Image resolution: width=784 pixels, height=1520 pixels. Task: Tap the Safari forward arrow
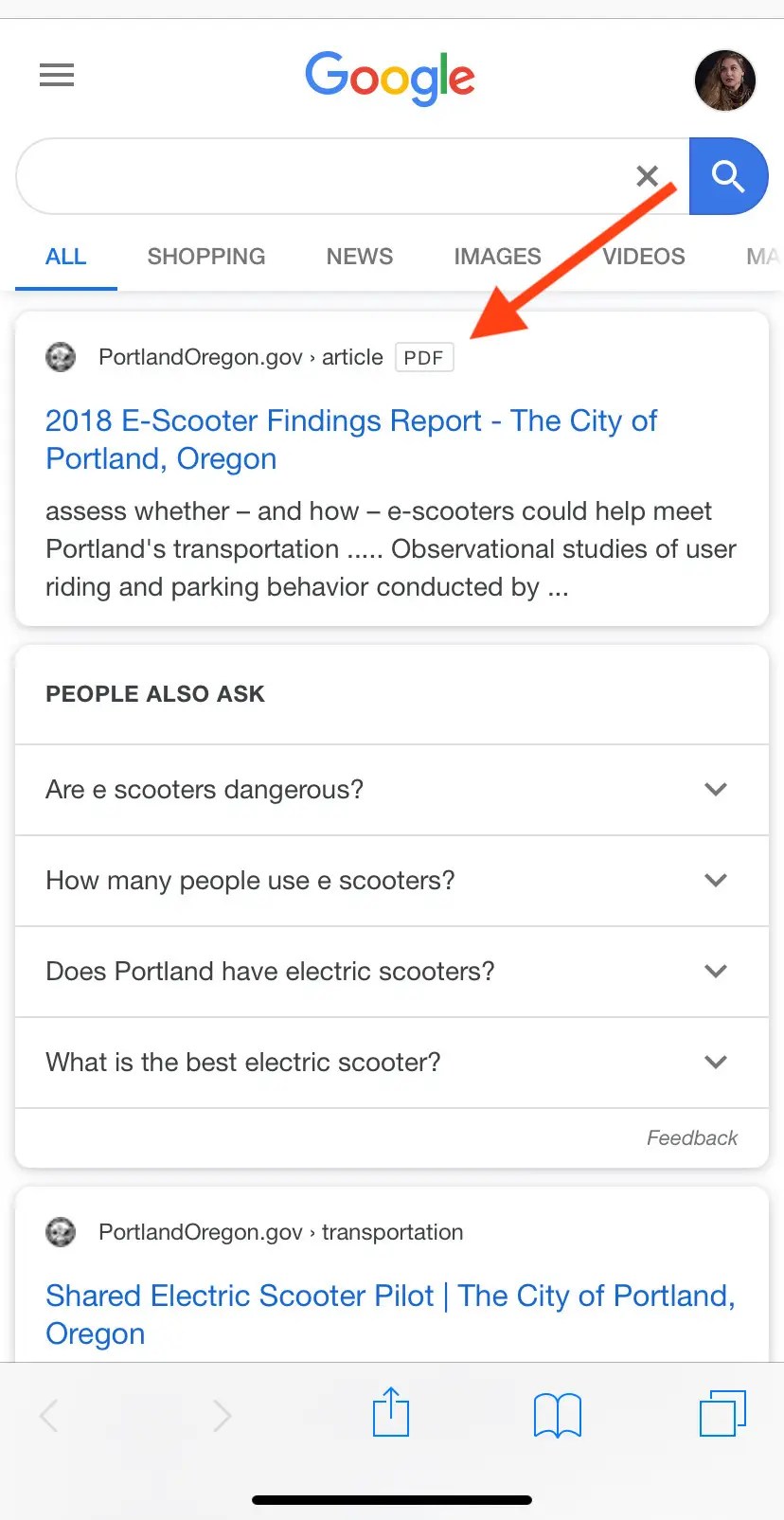coord(222,1416)
